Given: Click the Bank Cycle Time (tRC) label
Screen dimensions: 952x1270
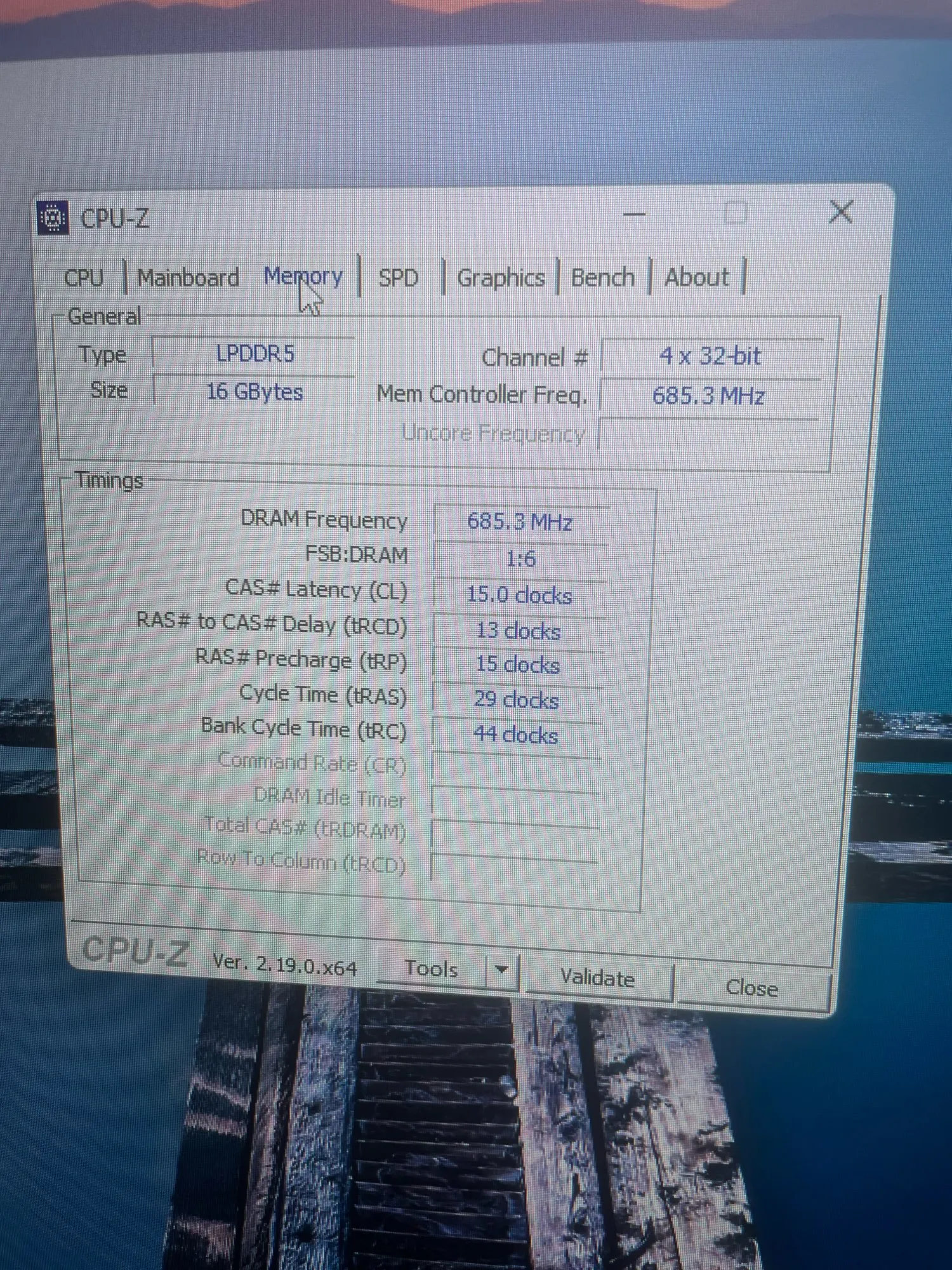Looking at the screenshot, I should [303, 728].
